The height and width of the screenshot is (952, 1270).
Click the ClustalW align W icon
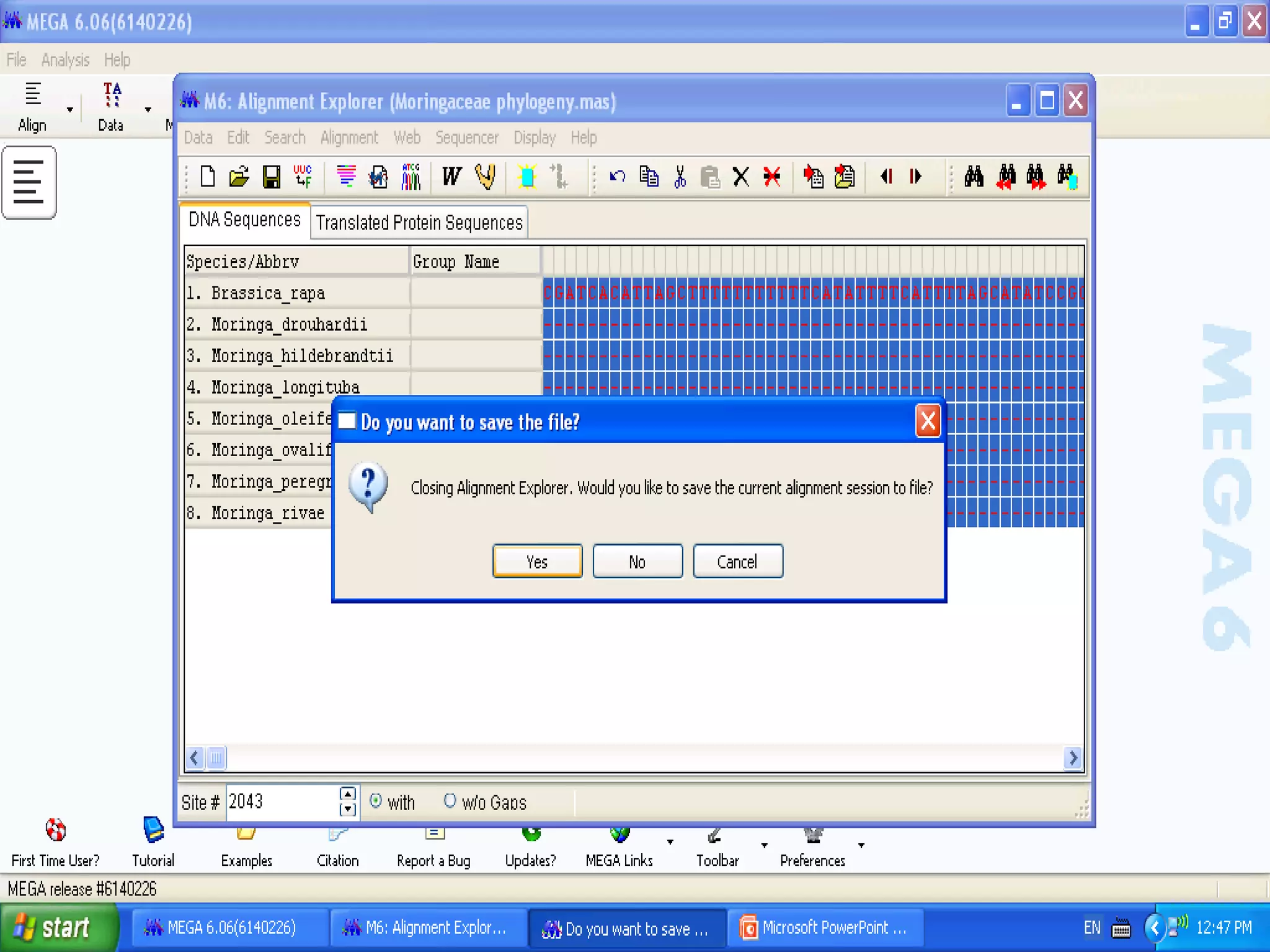coord(451,177)
